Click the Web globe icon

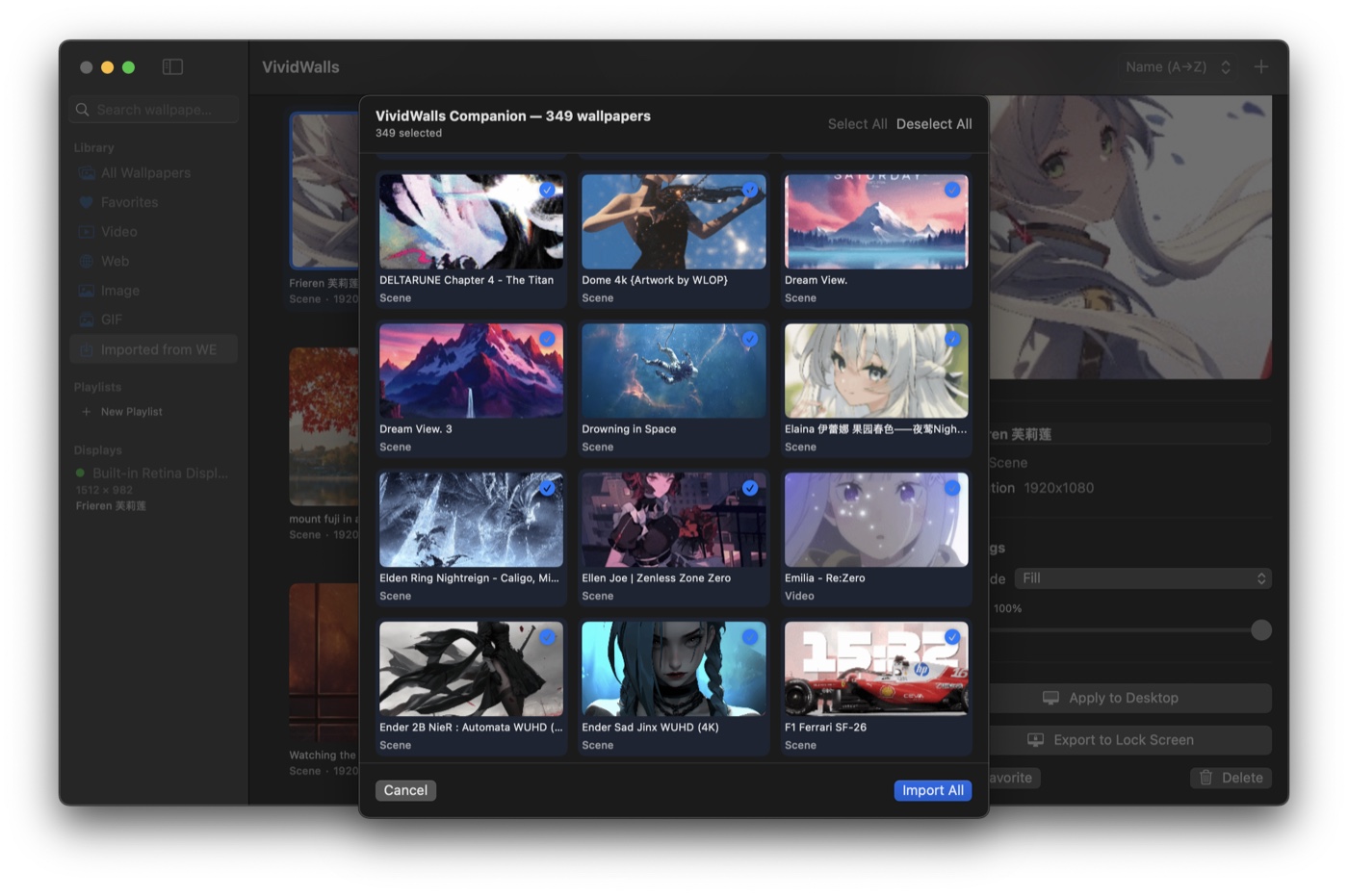click(87, 261)
